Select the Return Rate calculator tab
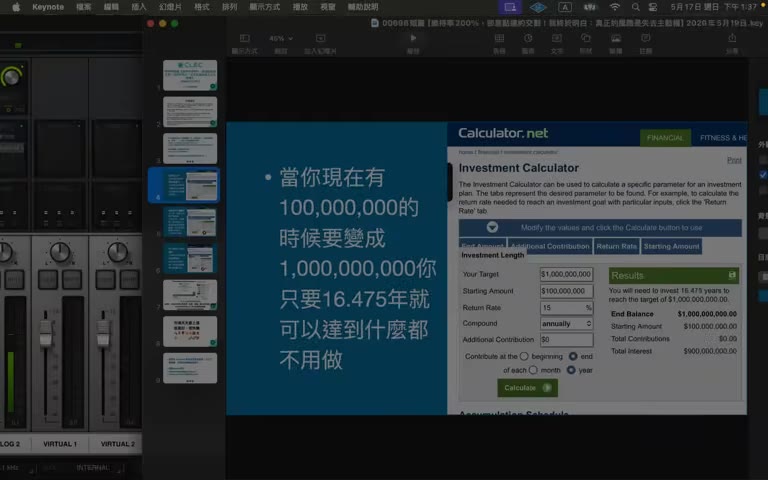 (x=617, y=246)
